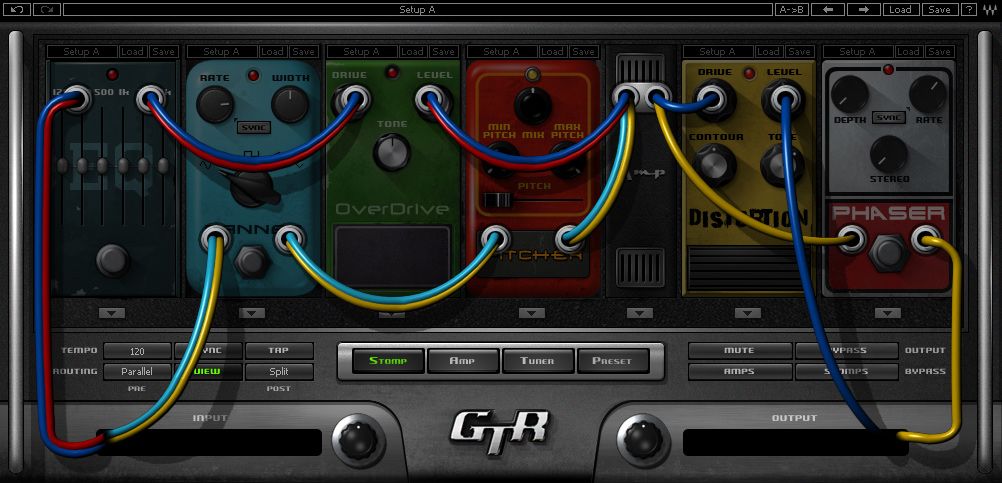Click the Stereo knob on the Phaser pedal
This screenshot has height=483, width=1002.
pos(888,153)
